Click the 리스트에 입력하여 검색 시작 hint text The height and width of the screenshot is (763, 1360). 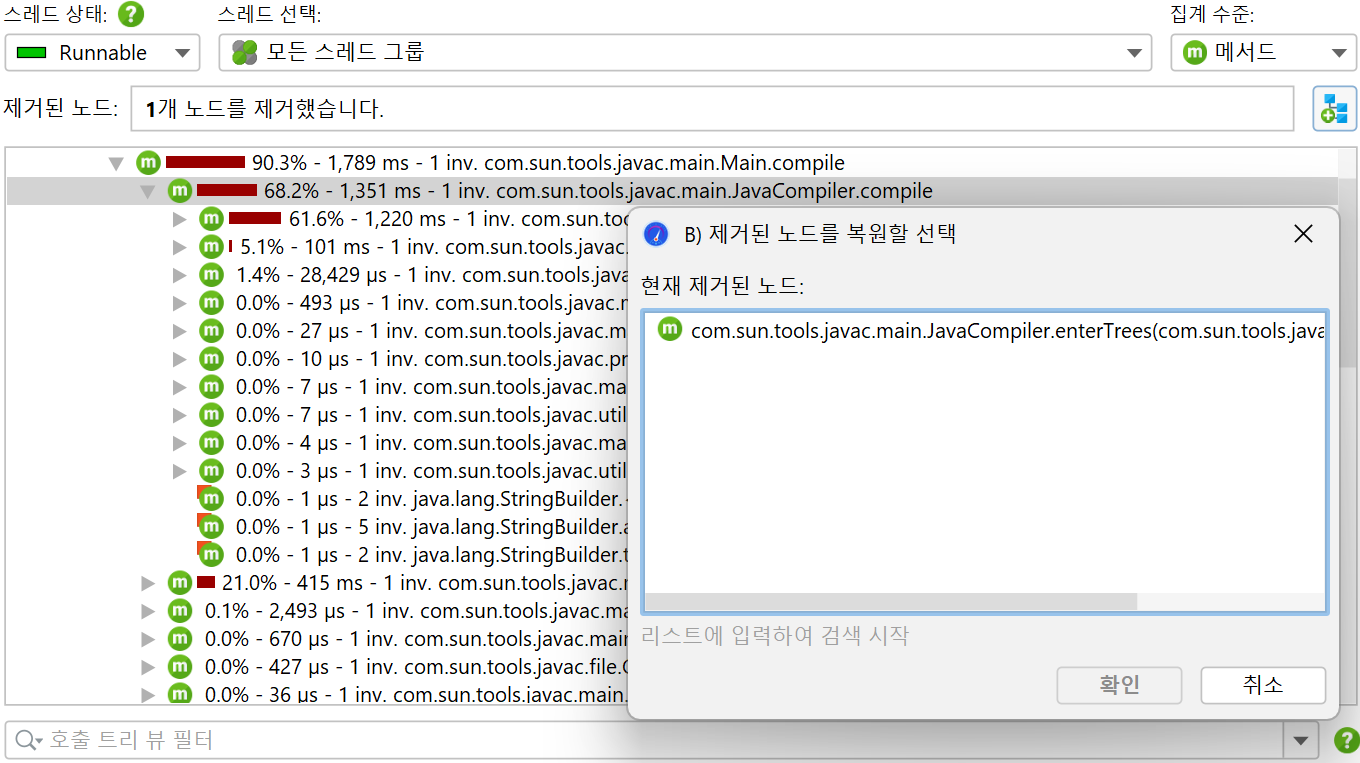775,635
